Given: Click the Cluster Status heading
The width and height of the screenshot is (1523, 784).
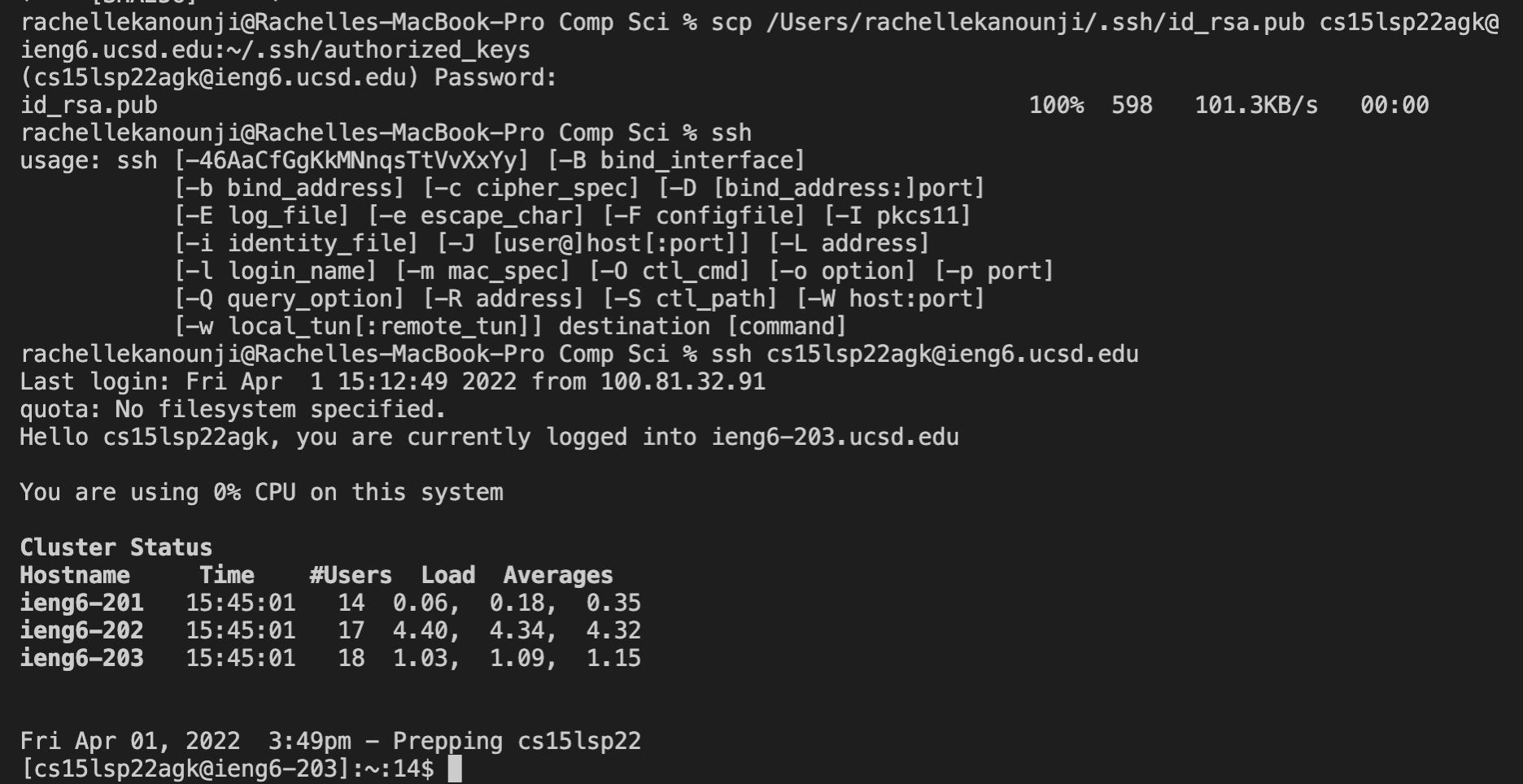Looking at the screenshot, I should (116, 547).
